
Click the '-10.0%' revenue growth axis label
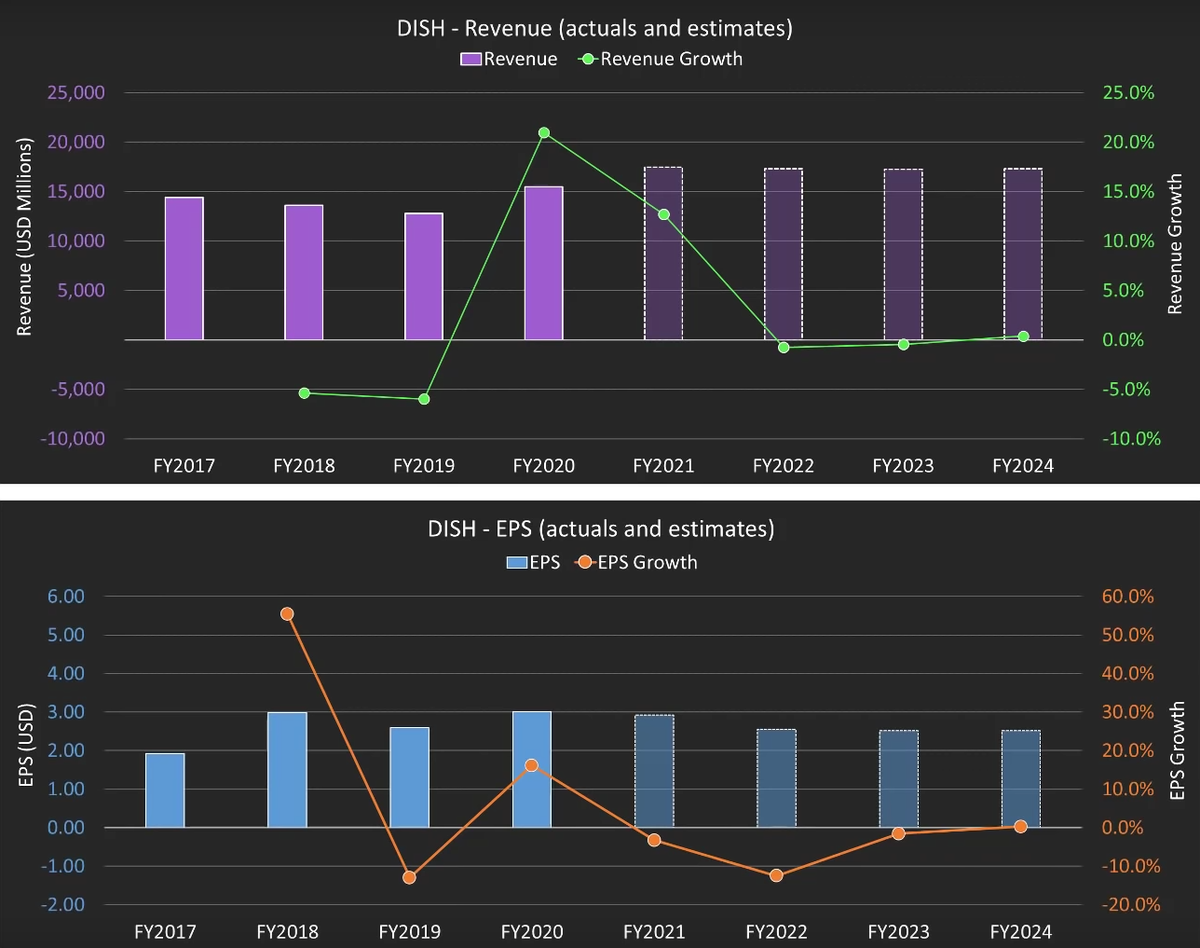coord(1130,439)
